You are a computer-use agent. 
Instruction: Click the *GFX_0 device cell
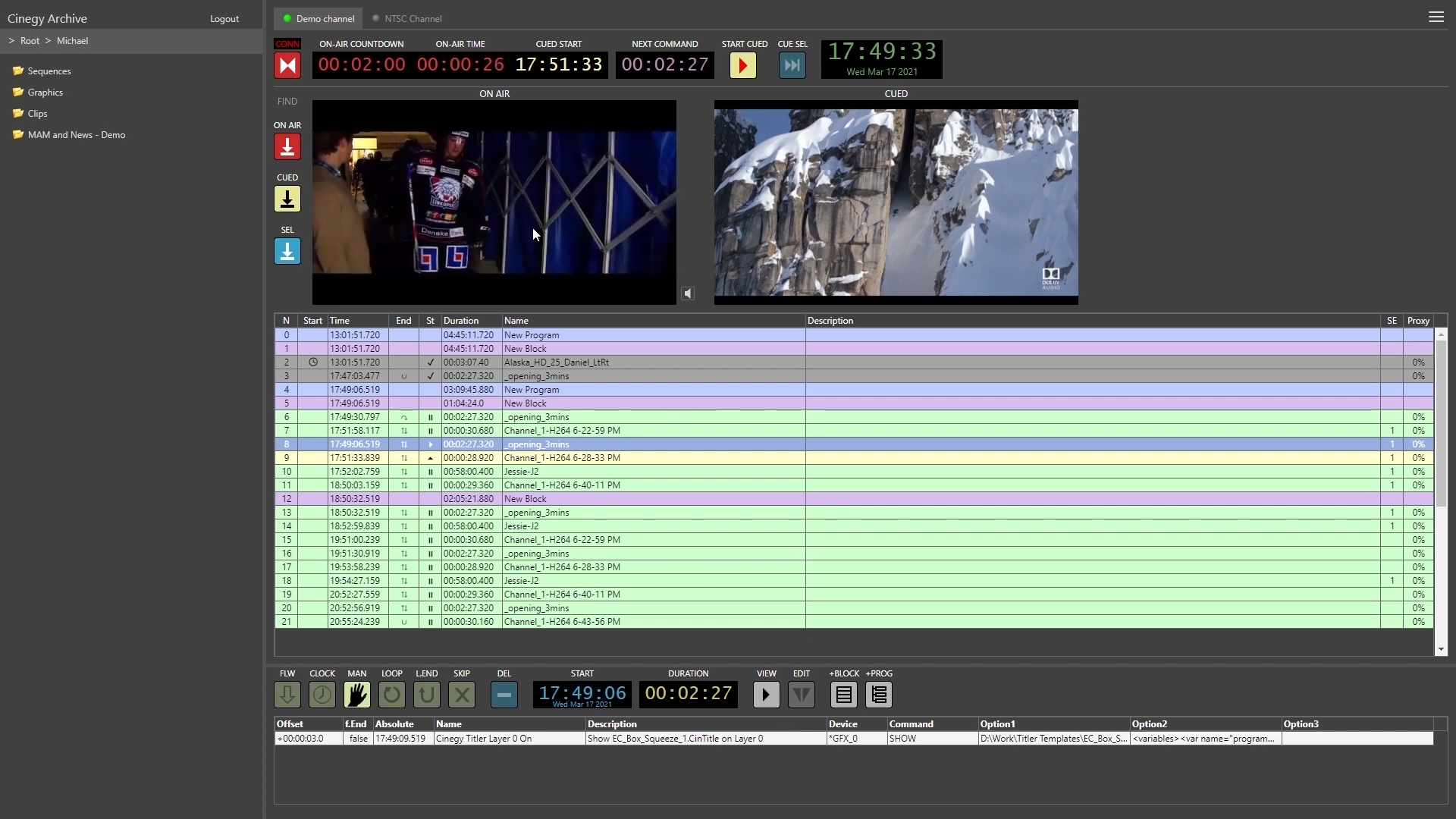pos(857,739)
